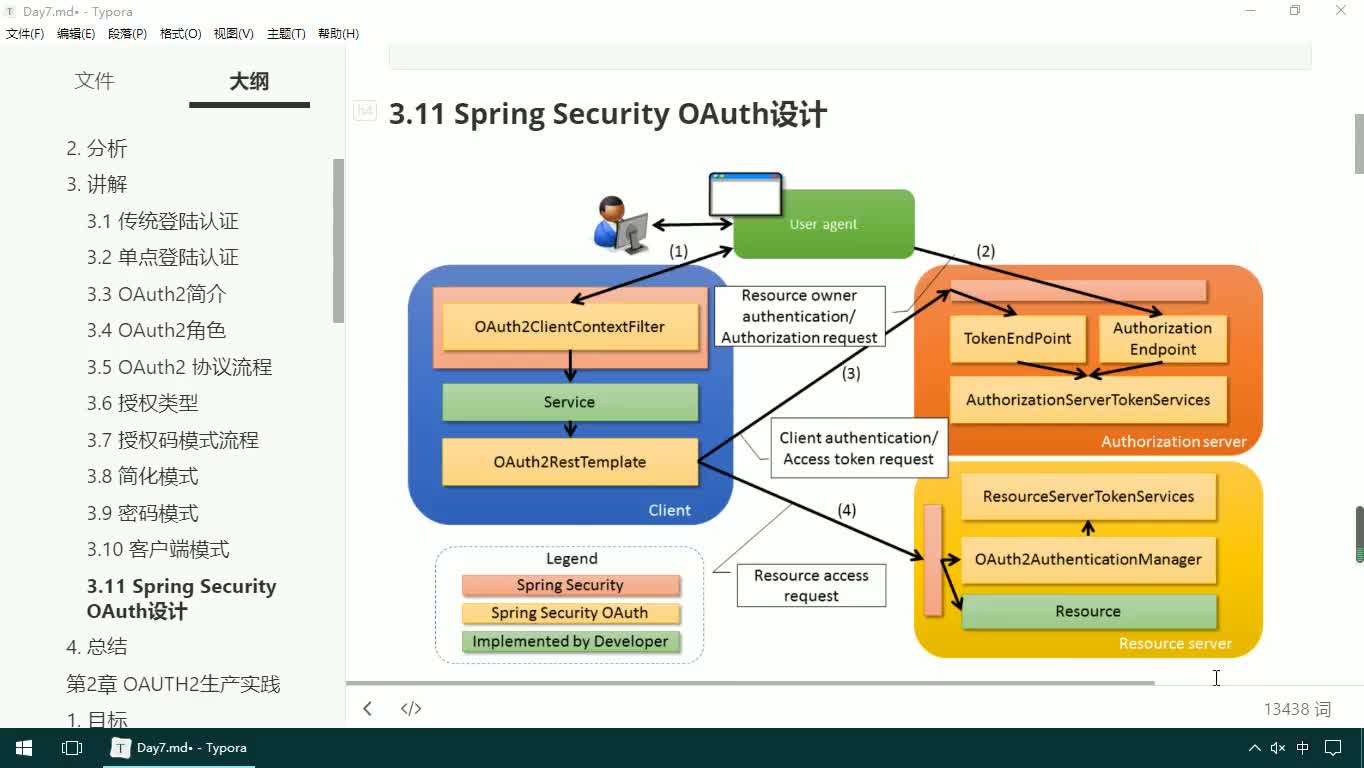Toggle source code mode icon
This screenshot has width=1364, height=768.
(411, 708)
